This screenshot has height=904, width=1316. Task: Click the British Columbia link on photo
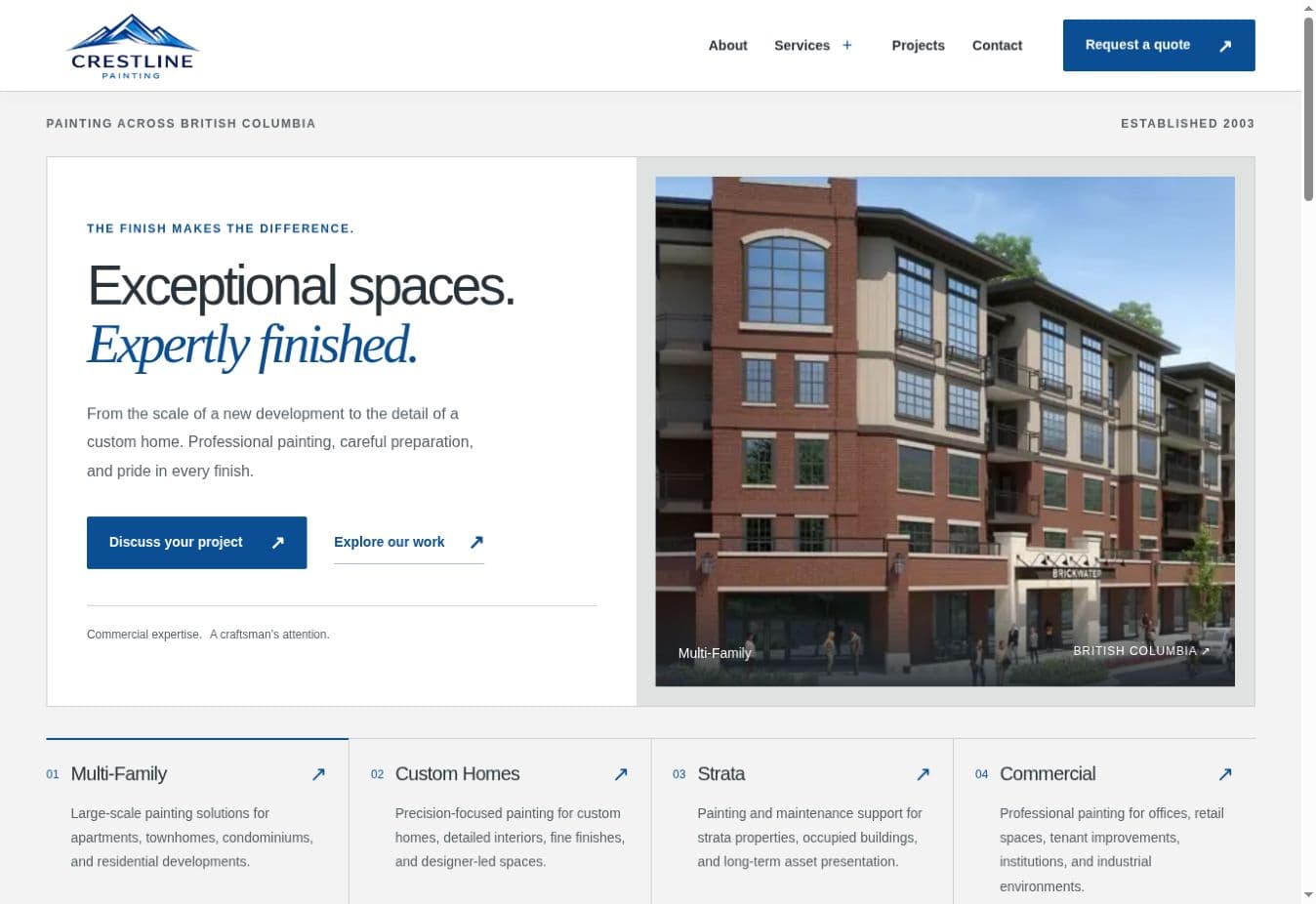[1141, 650]
